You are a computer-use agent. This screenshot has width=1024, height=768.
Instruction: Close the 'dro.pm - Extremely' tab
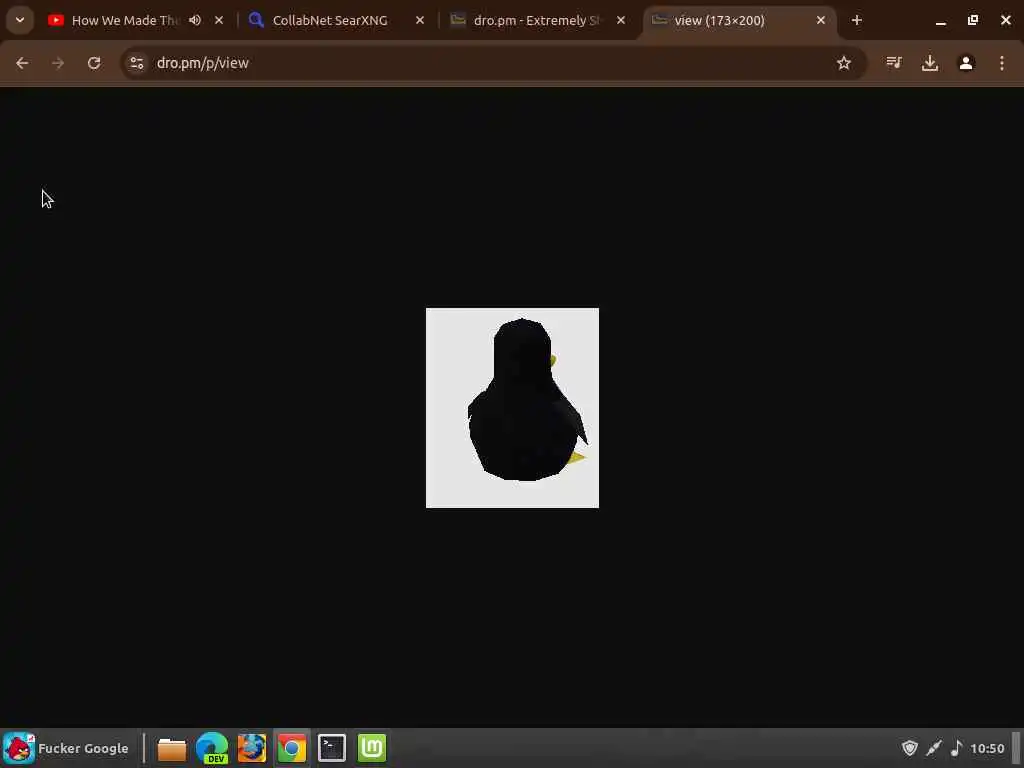tap(621, 20)
